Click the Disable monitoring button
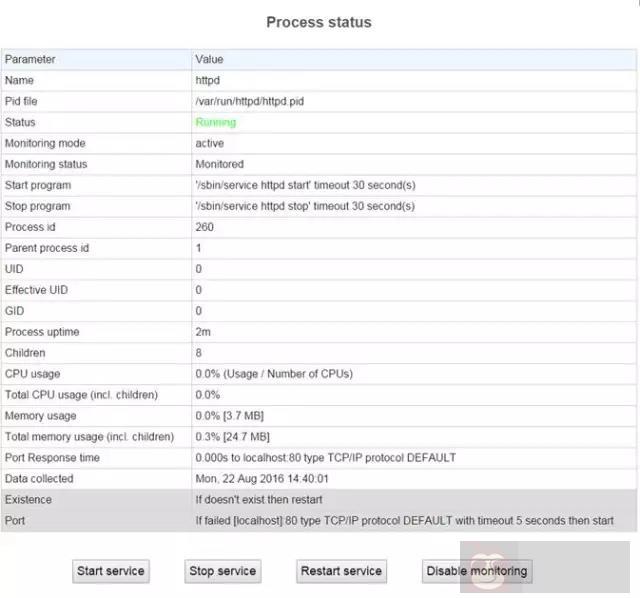 pos(476,571)
